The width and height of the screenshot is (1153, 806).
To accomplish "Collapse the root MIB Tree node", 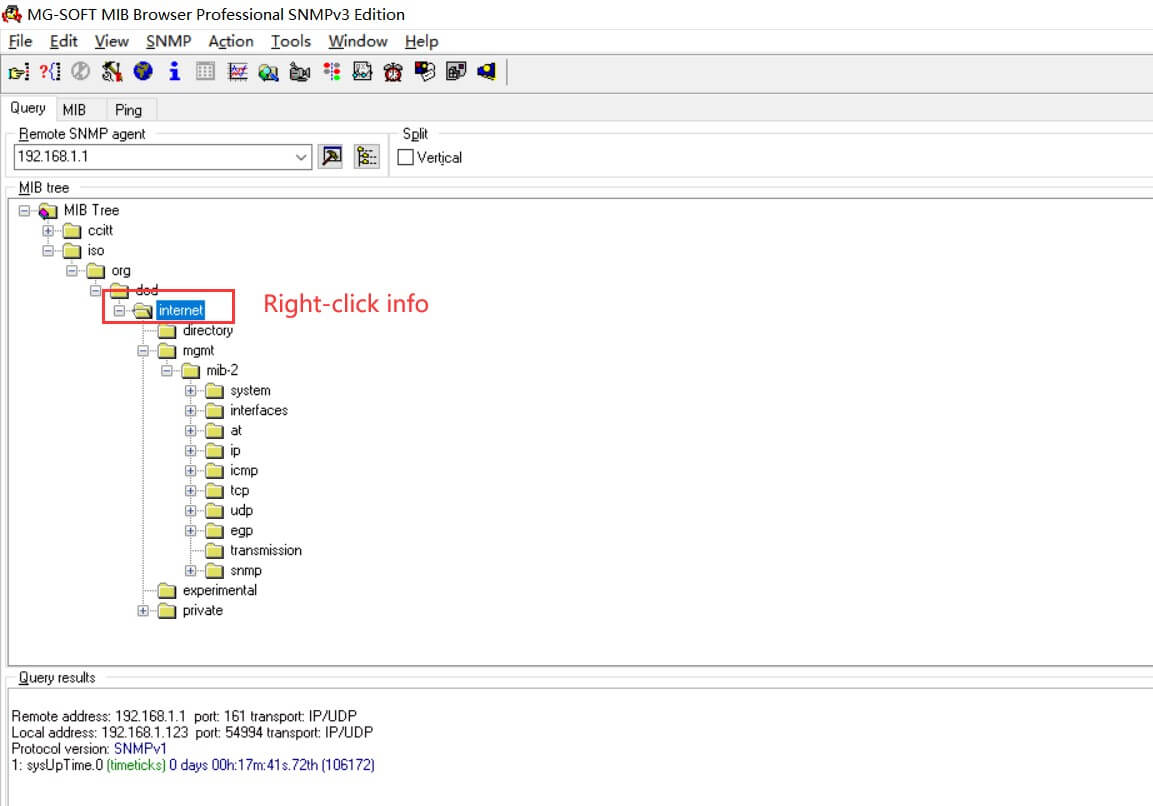I will click(x=24, y=211).
